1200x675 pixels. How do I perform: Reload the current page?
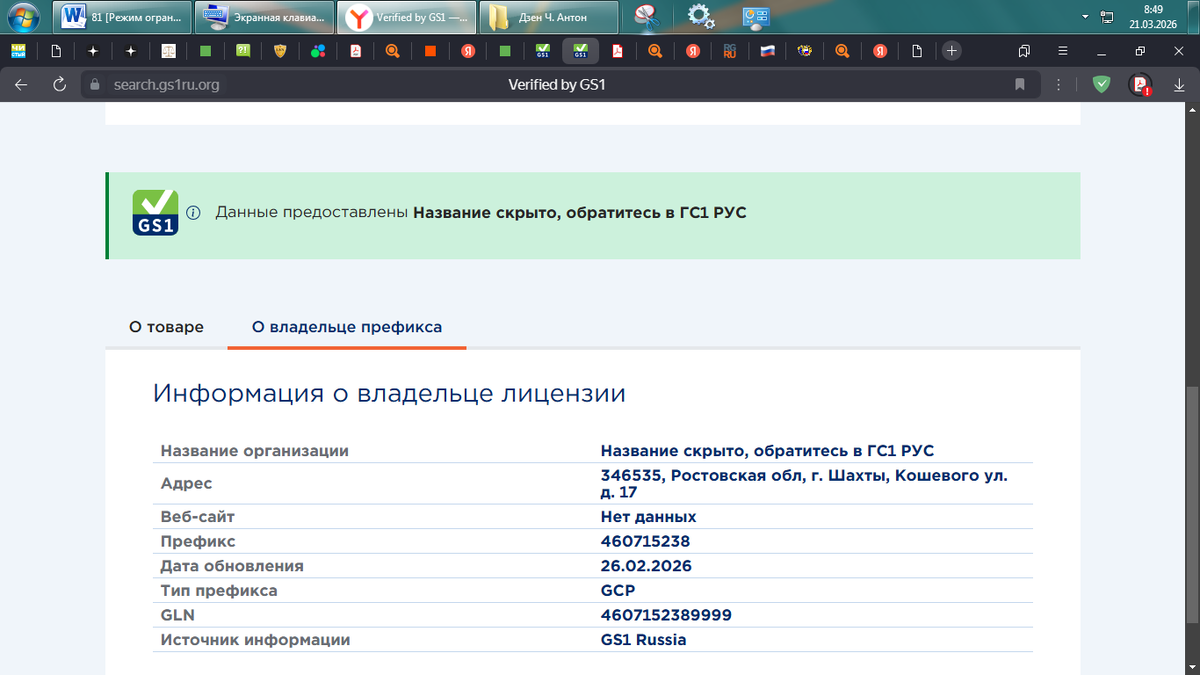point(59,85)
